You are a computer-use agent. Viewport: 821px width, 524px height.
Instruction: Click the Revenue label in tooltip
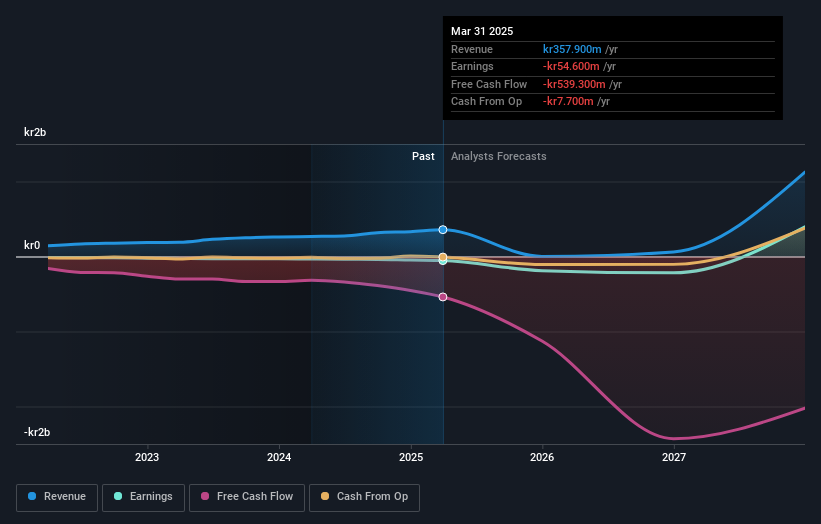[x=472, y=49]
